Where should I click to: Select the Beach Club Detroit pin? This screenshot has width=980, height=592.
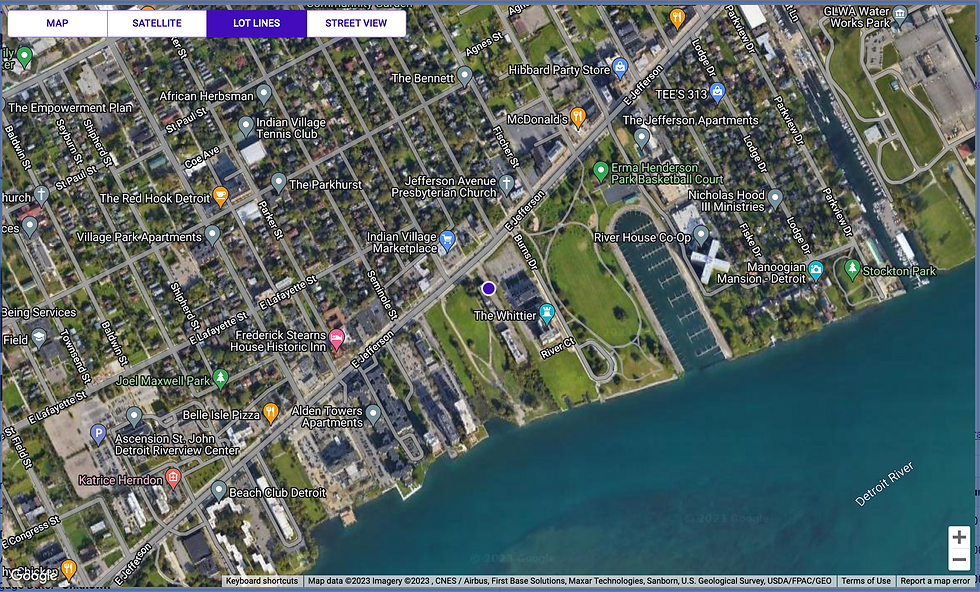(218, 490)
